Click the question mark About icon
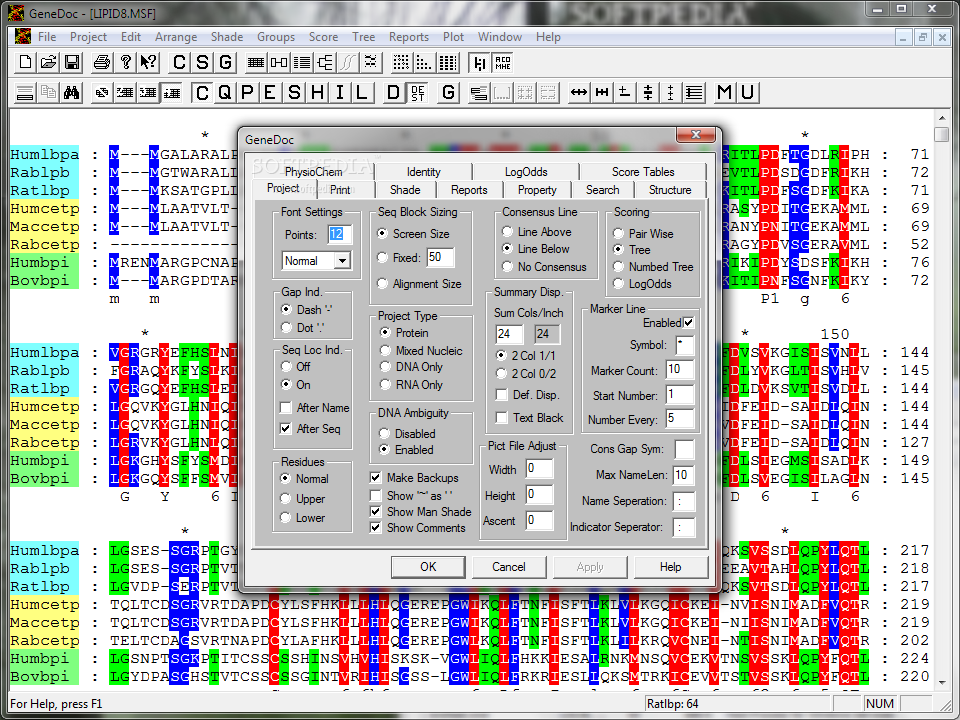 (x=125, y=62)
